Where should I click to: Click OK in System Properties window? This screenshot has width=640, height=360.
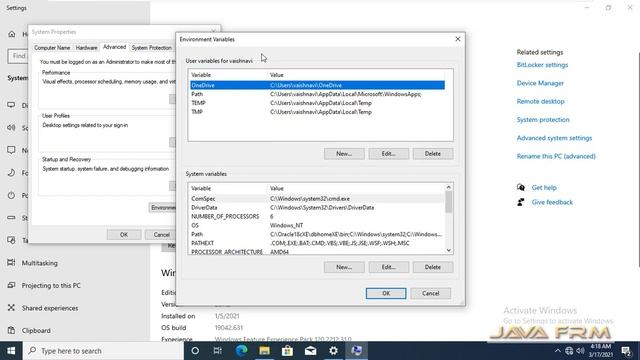[x=124, y=235]
